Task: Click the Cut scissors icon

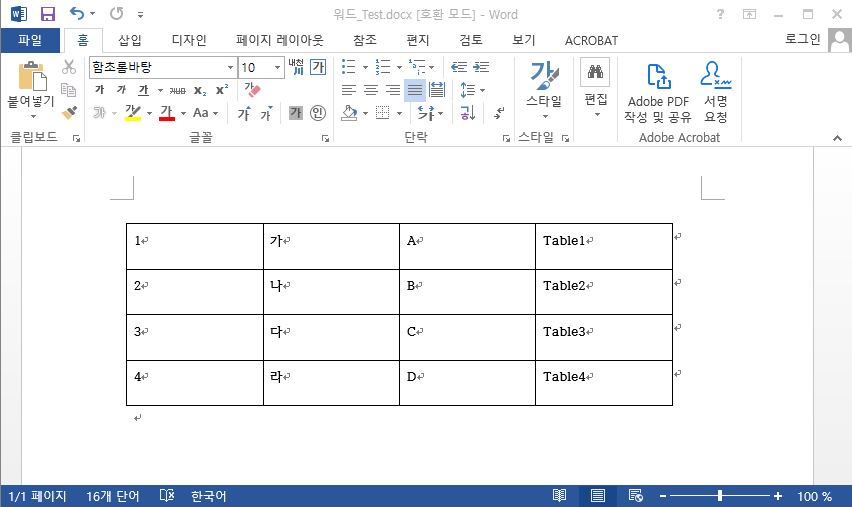Action: click(68, 67)
